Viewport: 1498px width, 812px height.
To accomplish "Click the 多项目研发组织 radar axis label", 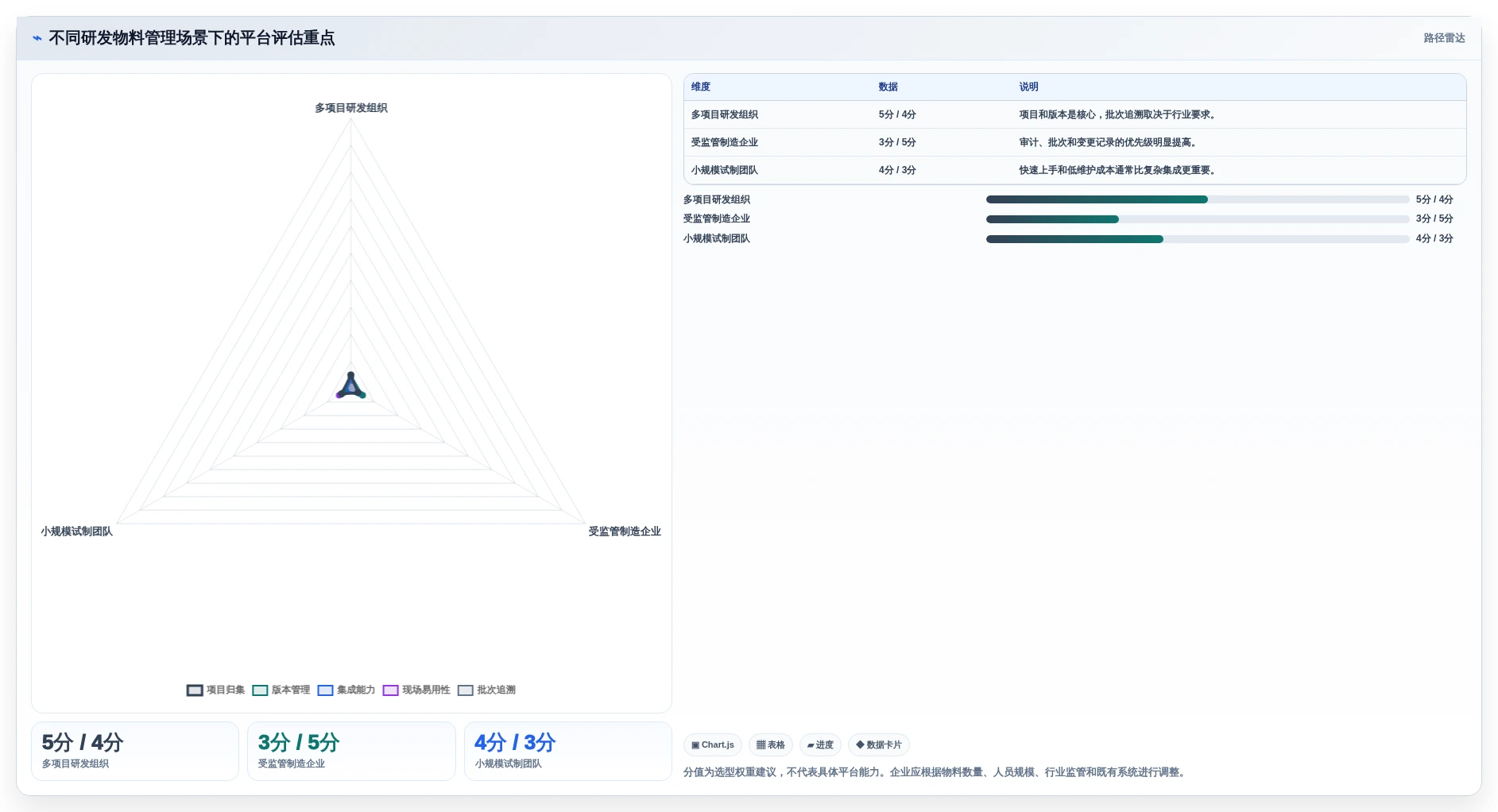I will click(351, 108).
